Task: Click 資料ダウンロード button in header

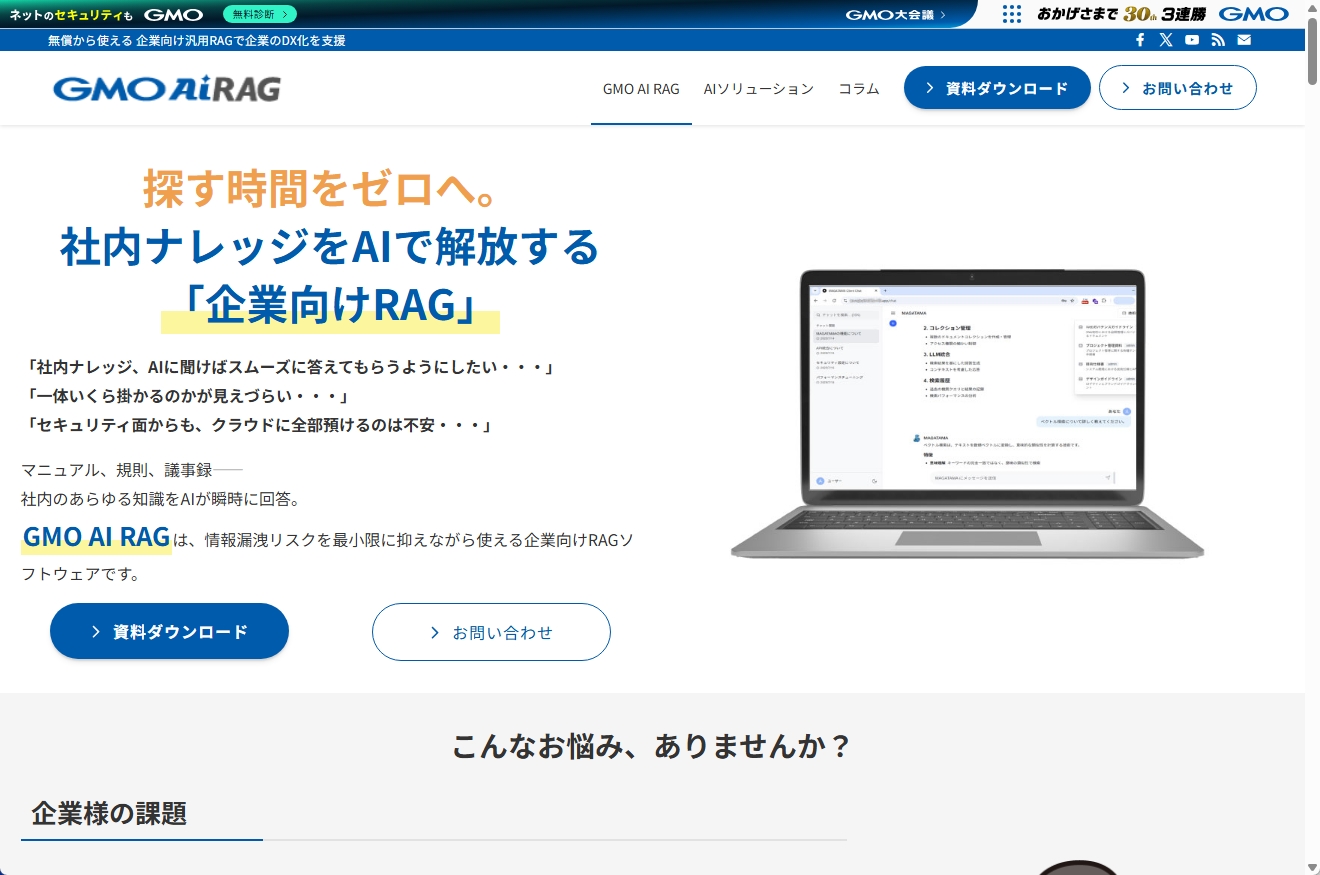Action: (x=997, y=88)
